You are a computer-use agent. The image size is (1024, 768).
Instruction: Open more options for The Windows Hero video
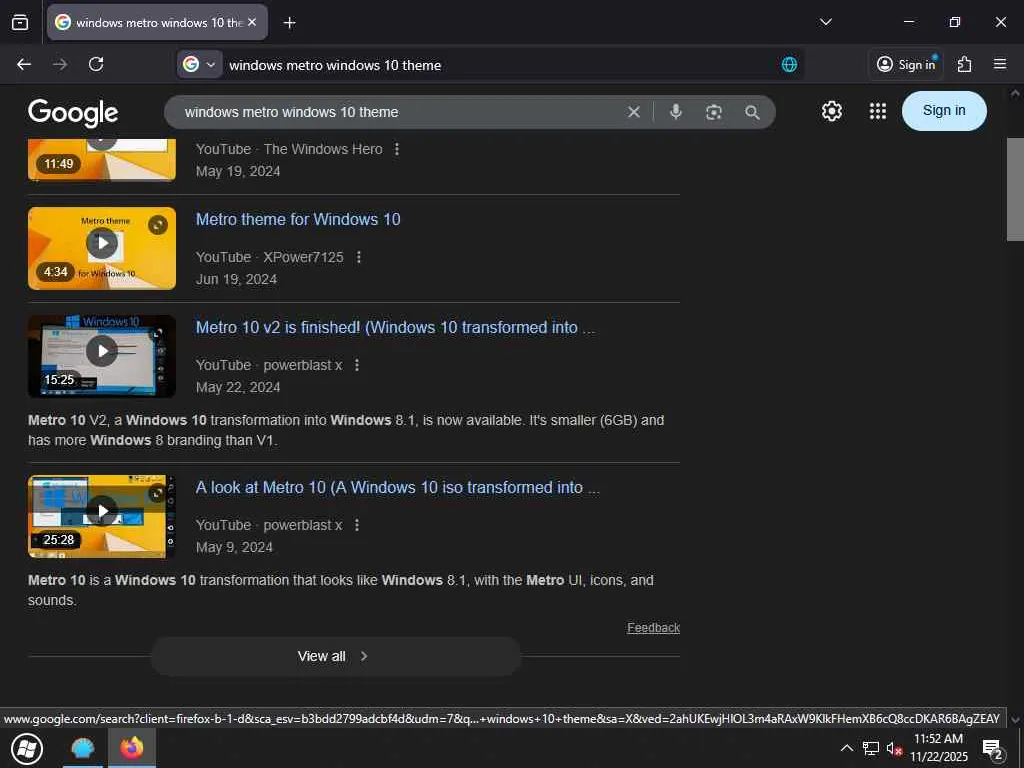click(396, 150)
